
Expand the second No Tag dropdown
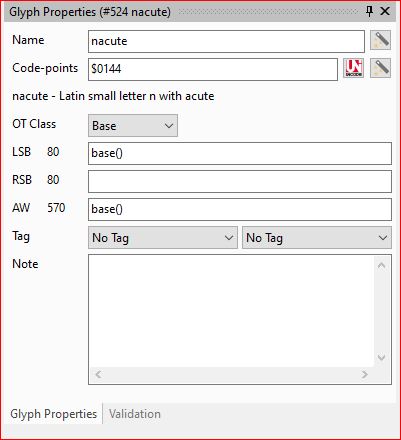(x=317, y=238)
